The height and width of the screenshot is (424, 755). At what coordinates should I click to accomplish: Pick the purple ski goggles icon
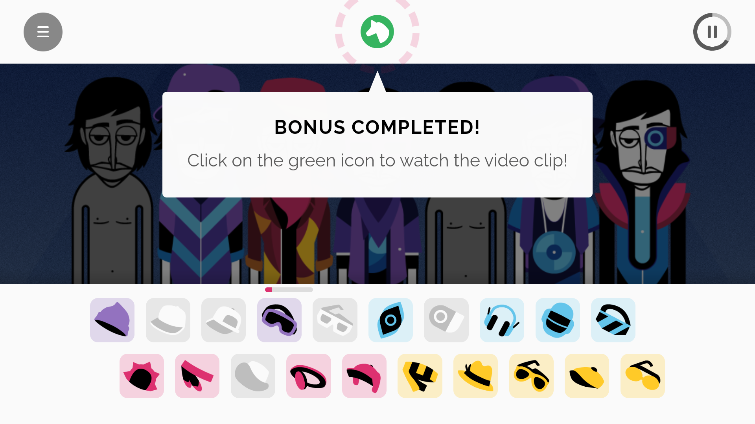point(279,320)
